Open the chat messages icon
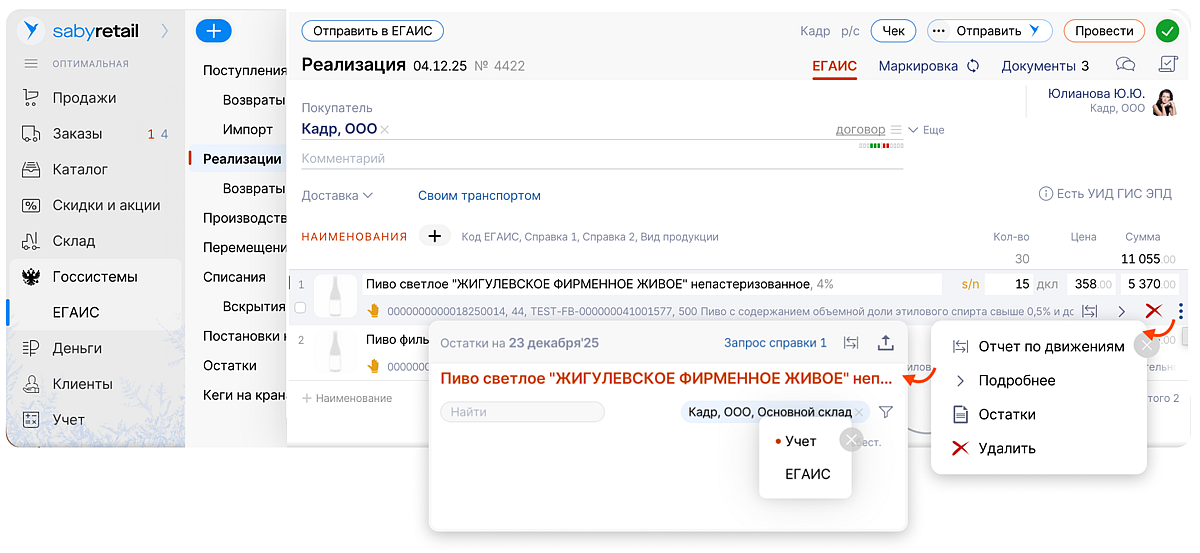The height and width of the screenshot is (553, 1200). point(1125,66)
